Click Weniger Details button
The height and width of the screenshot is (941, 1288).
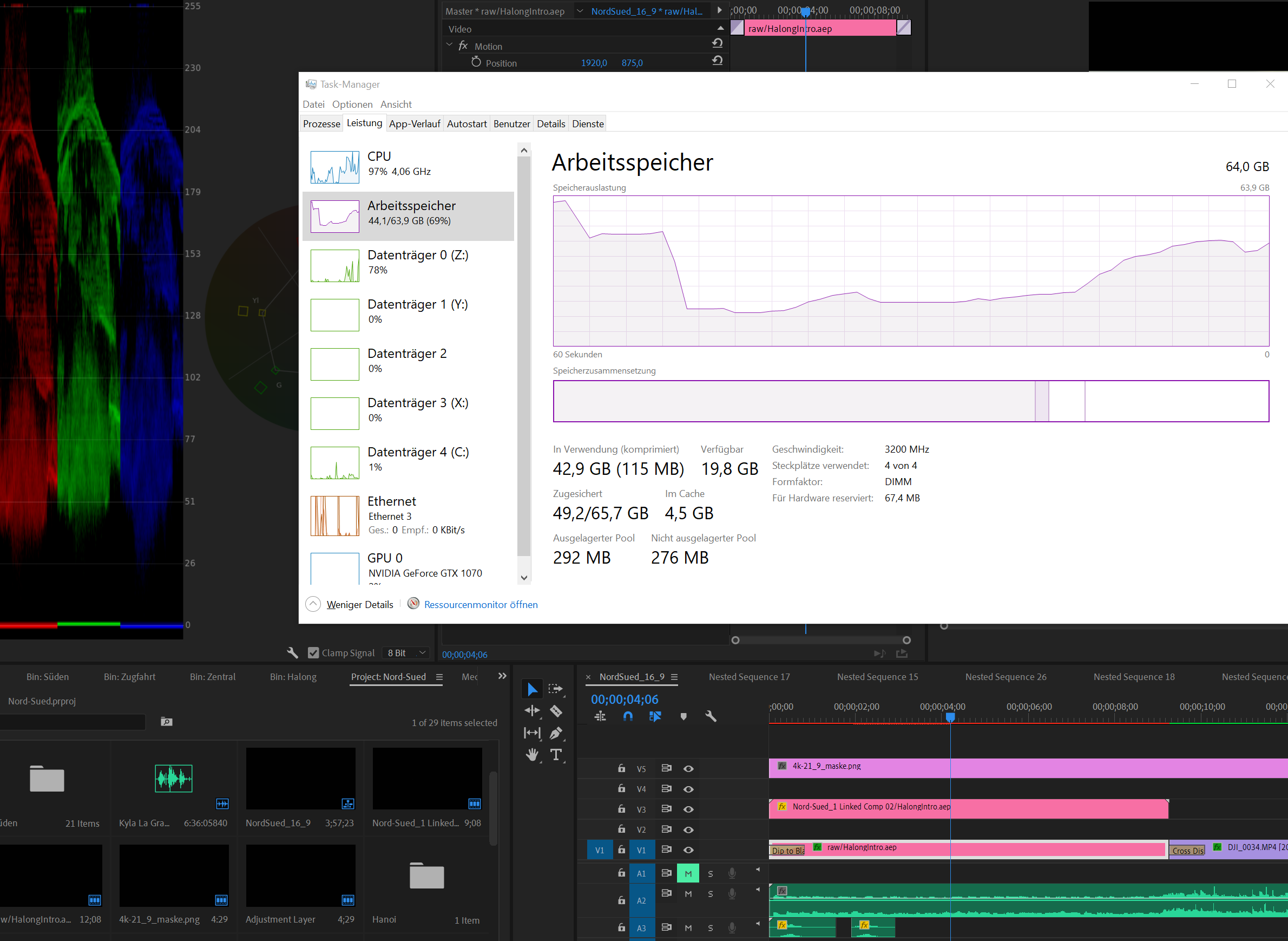pyautogui.click(x=359, y=604)
